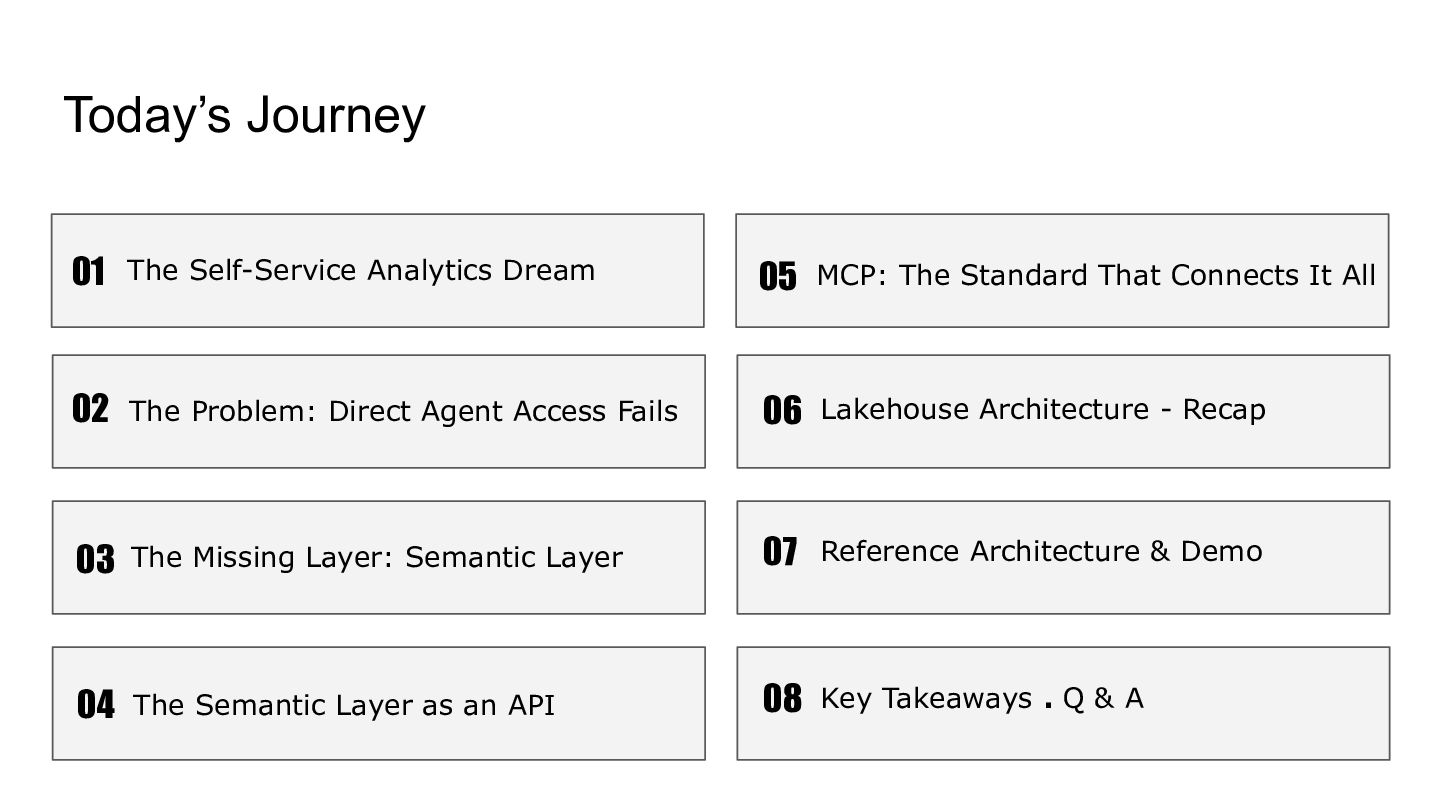Click the Key Takeaways text
The image size is (1440, 810).
[926, 698]
